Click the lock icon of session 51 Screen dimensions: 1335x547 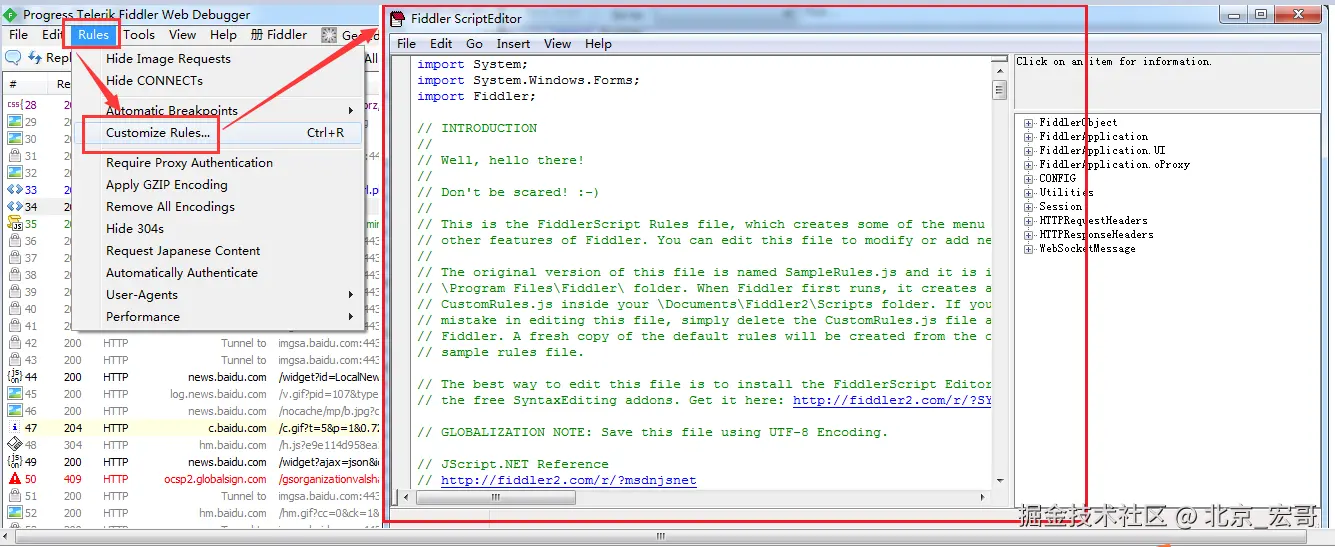tap(15, 496)
